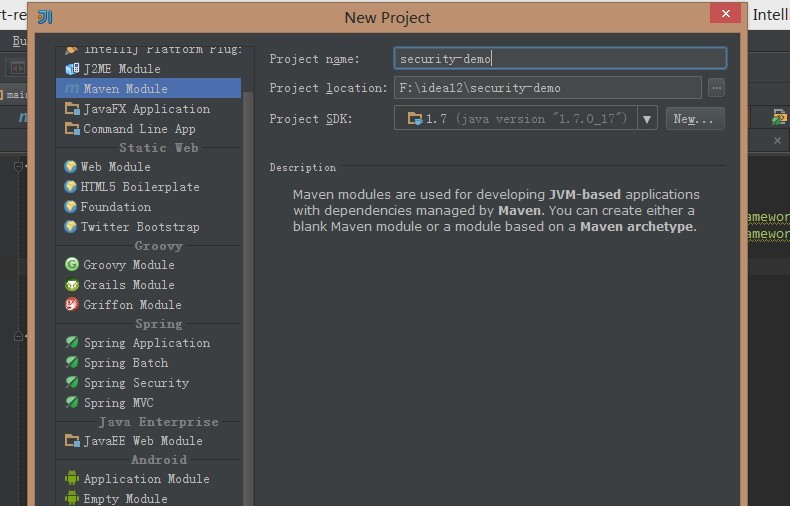The height and width of the screenshot is (506, 790).
Task: Choose Griffon Module type
Action: point(149,305)
